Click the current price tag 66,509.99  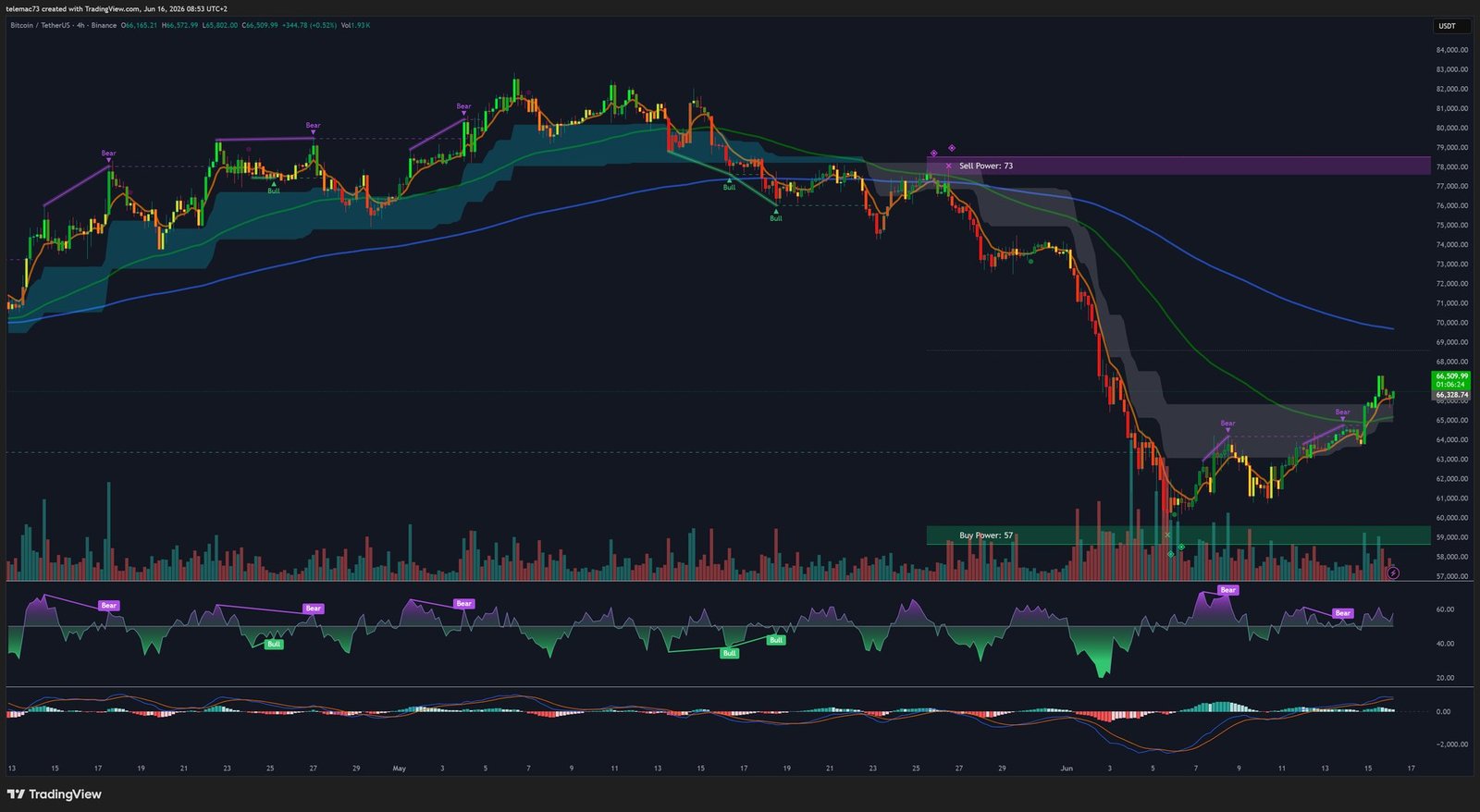(x=1451, y=376)
